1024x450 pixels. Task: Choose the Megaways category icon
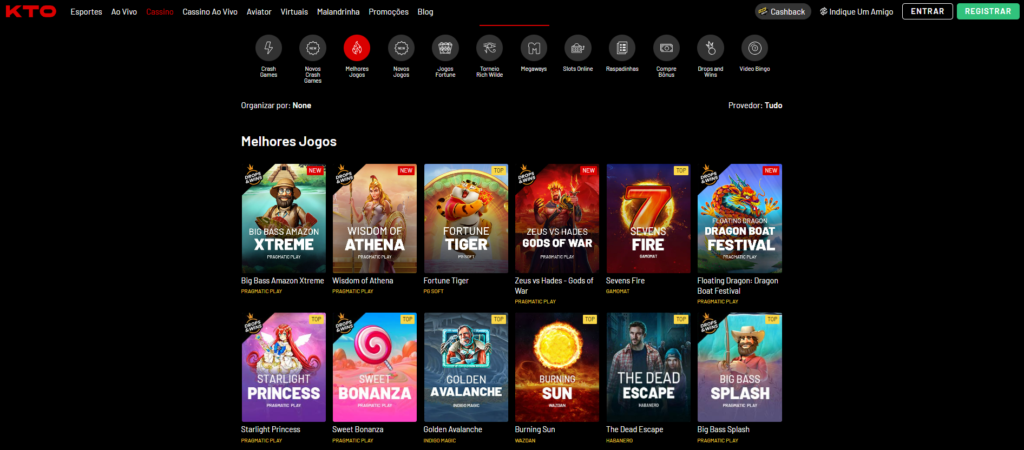[534, 48]
